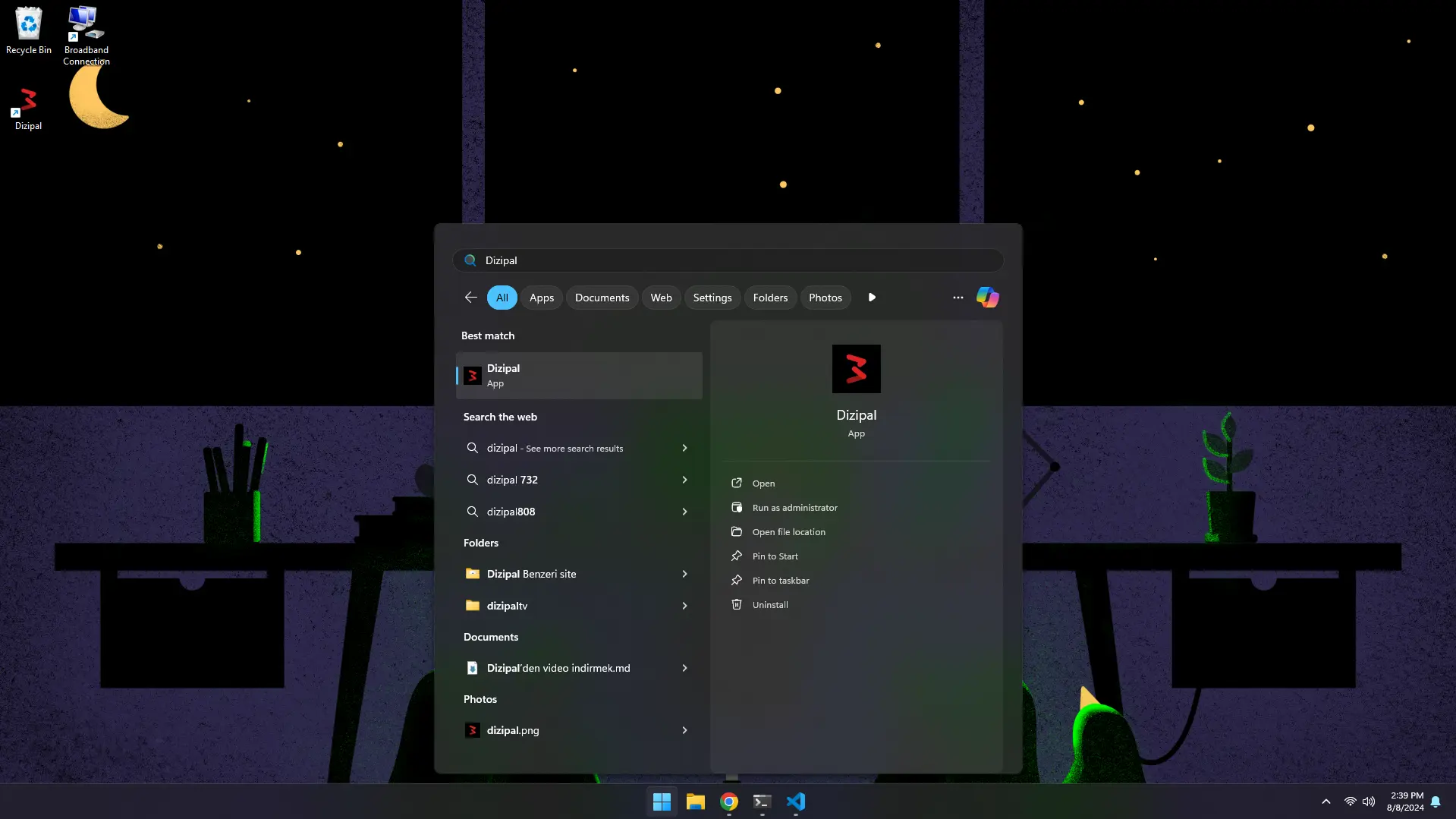
Task: Expand the 'dizipal.png' photo chevron
Action: tap(684, 730)
